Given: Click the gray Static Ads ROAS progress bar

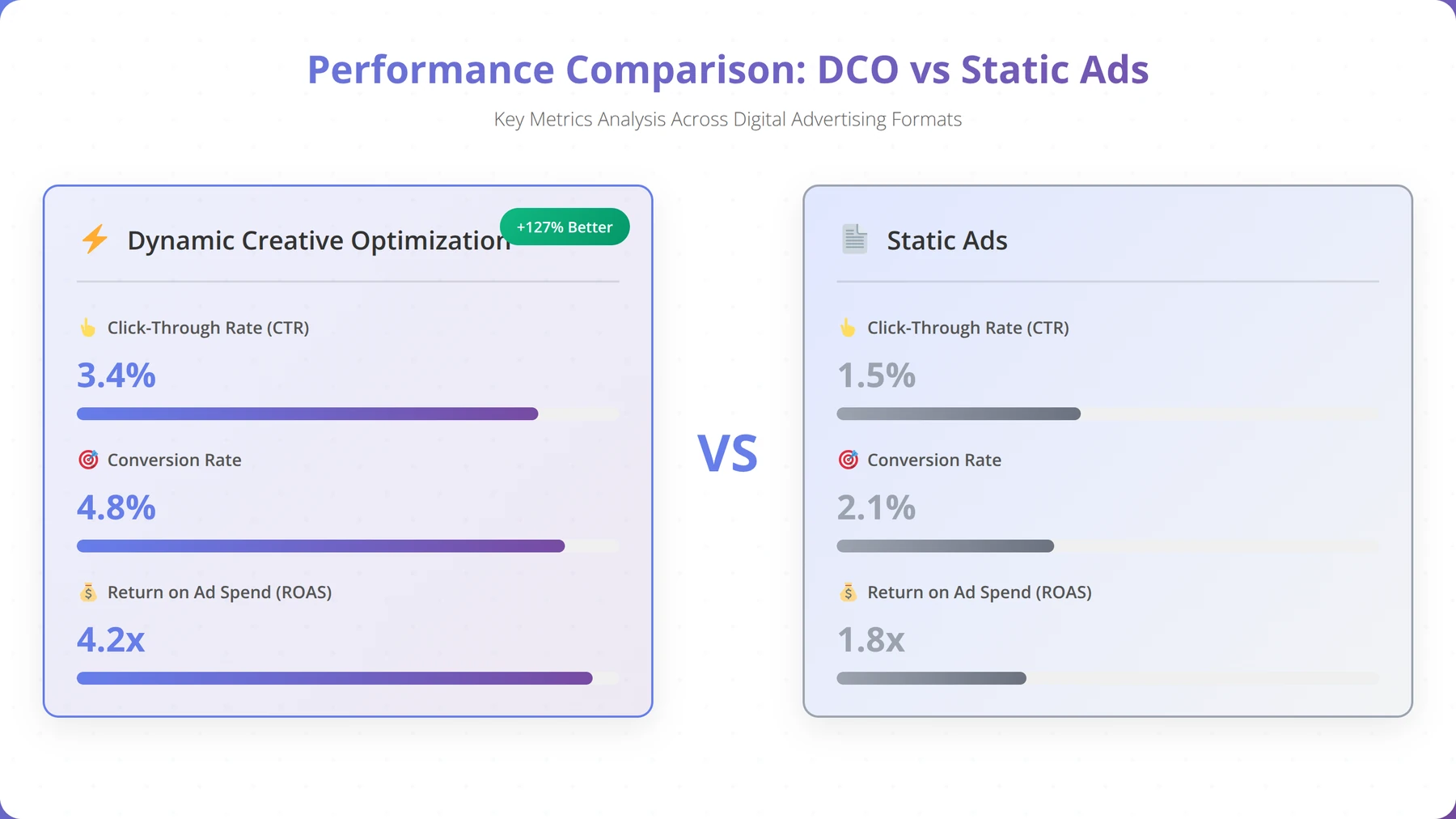Looking at the screenshot, I should coord(932,678).
